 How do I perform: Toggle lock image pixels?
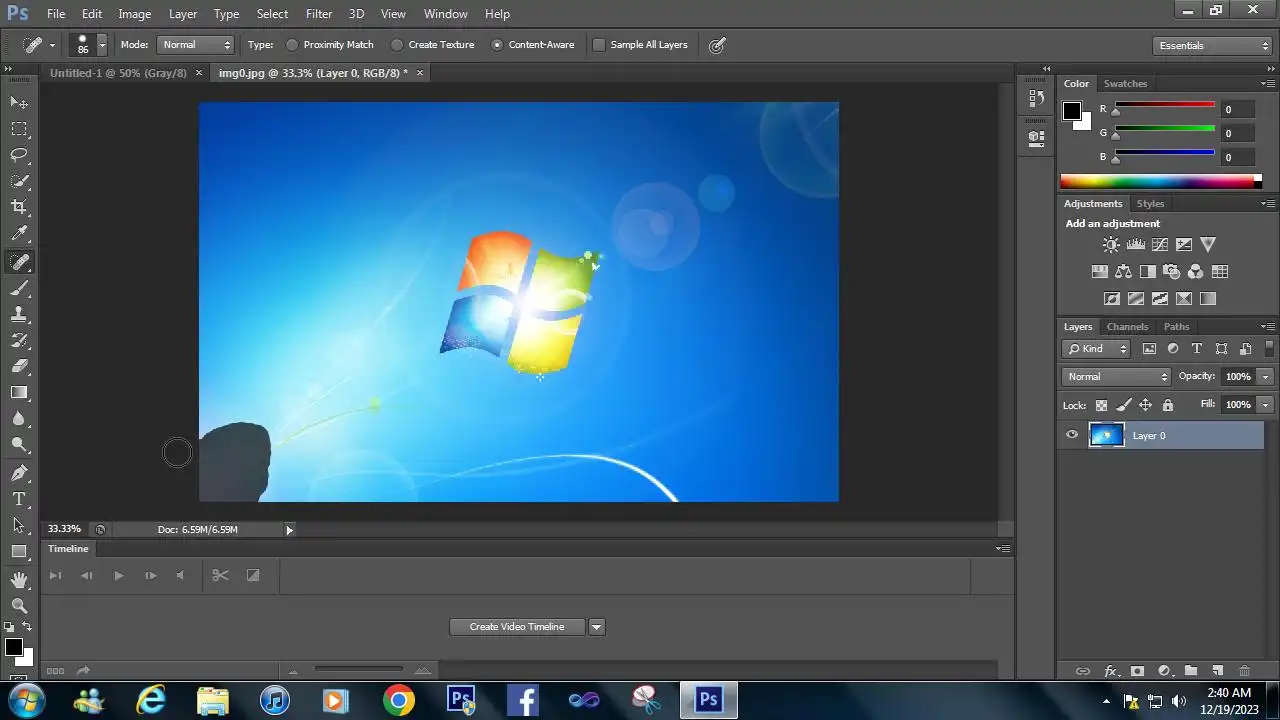(1123, 405)
